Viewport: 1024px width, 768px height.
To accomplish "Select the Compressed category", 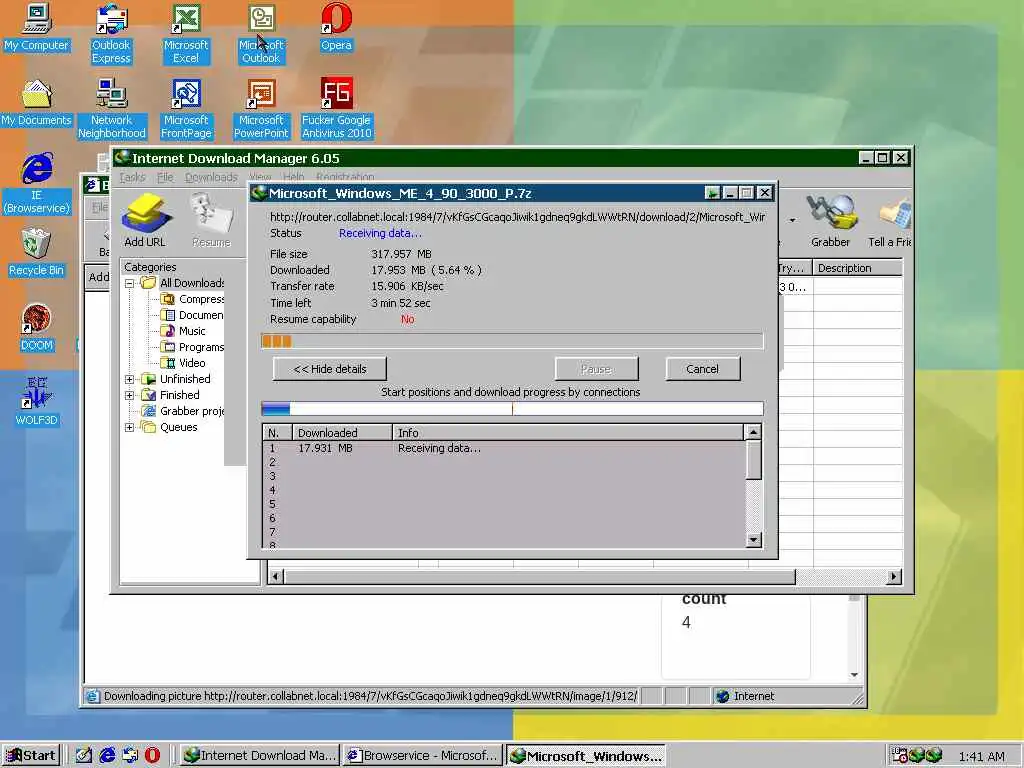I will click(192, 299).
